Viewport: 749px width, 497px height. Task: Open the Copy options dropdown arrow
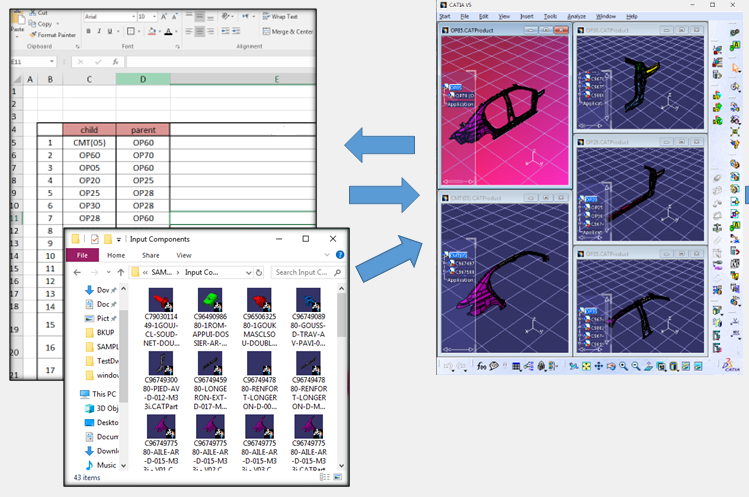pos(58,24)
